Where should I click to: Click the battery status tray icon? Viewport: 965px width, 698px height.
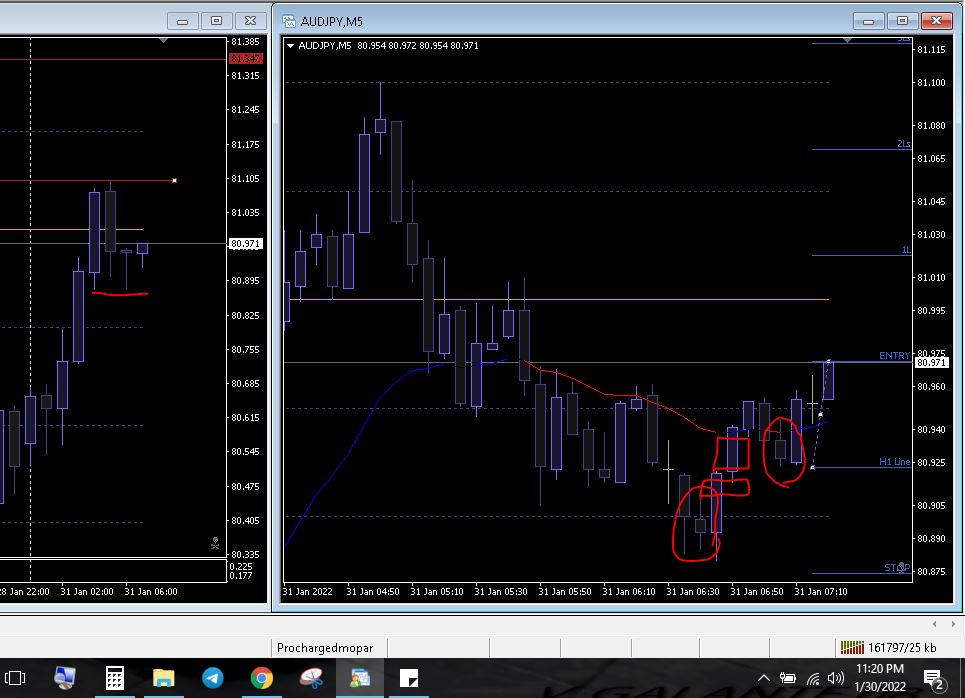(x=789, y=679)
